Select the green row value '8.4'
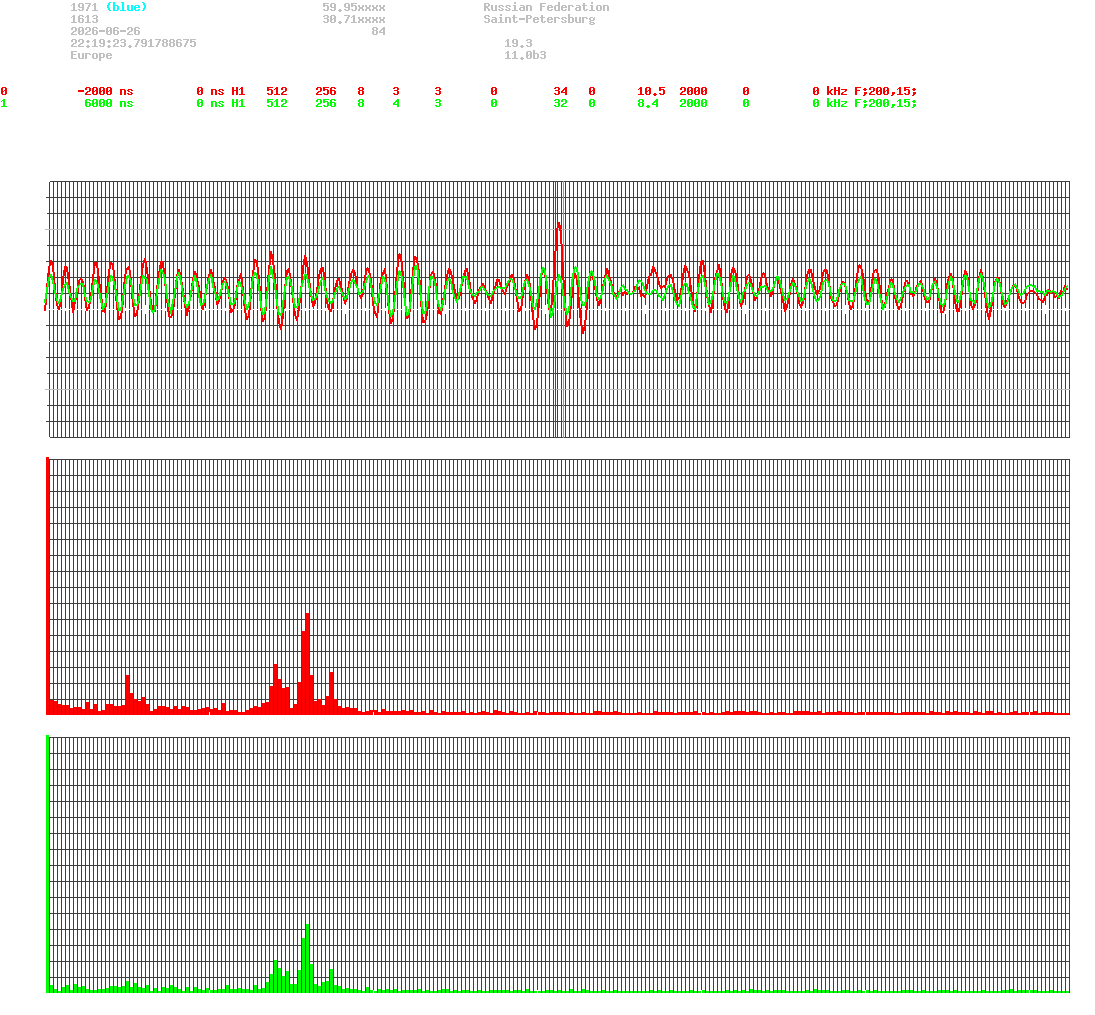The width and height of the screenshot is (1095, 1015). (647, 103)
